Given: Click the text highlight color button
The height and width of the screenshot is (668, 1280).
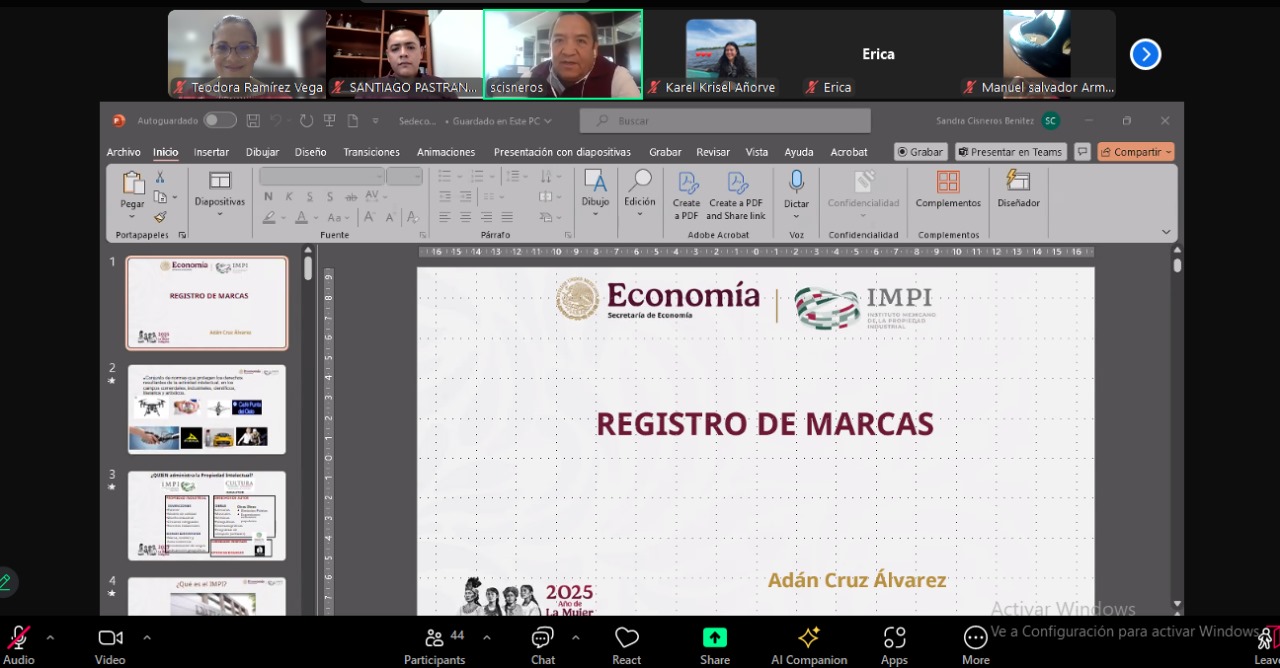Looking at the screenshot, I should (269, 217).
